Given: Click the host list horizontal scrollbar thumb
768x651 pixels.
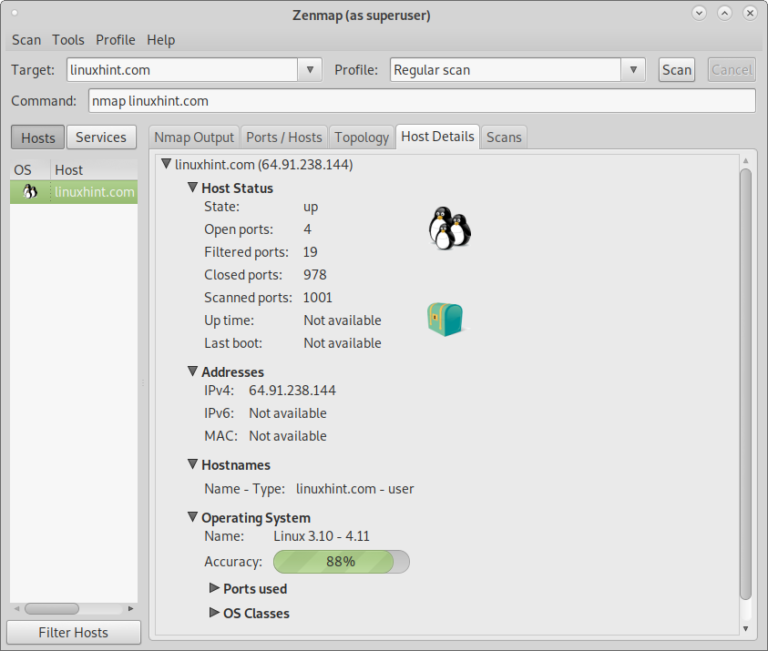Looking at the screenshot, I should pos(52,608).
